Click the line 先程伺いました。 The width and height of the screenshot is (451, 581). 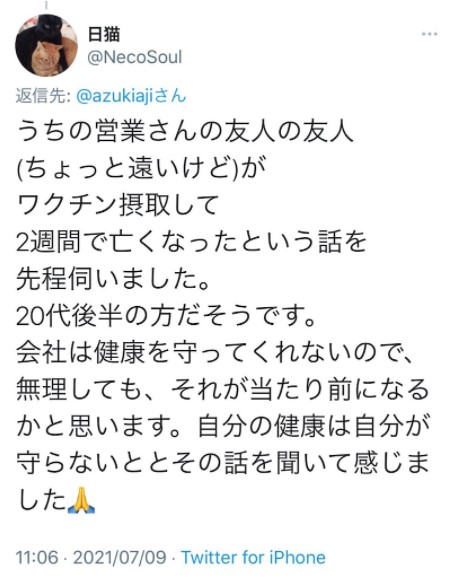pyautogui.click(x=114, y=279)
